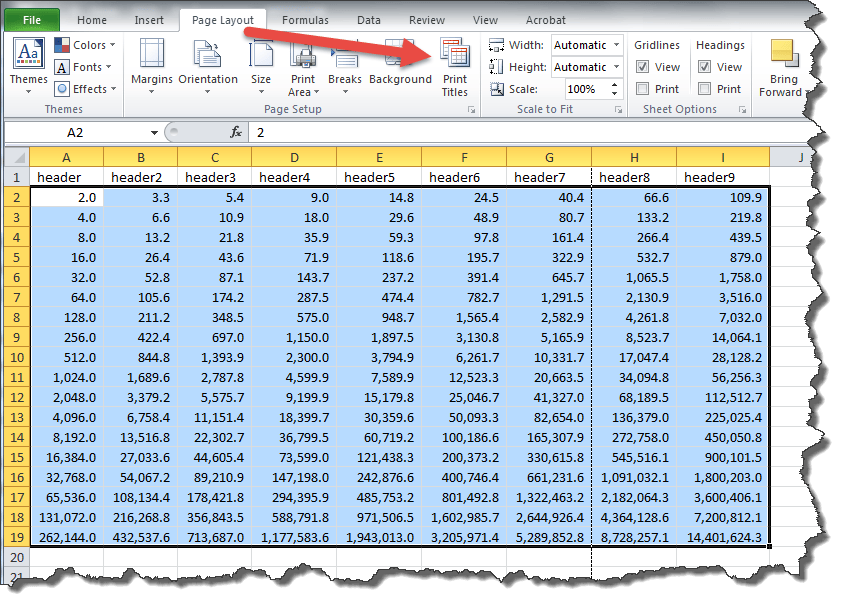The width and height of the screenshot is (846, 608).
Task: Select row 19 header
Action: pyautogui.click(x=17, y=538)
